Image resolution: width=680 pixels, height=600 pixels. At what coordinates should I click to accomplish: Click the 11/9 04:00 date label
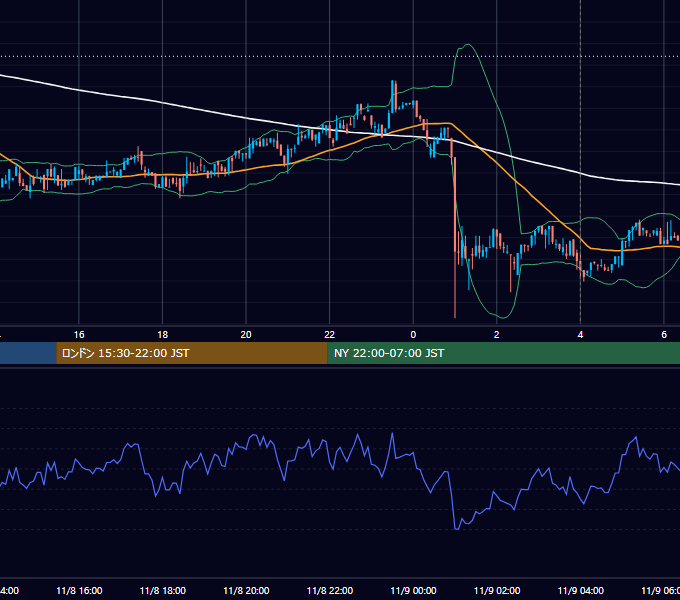[x=581, y=591]
